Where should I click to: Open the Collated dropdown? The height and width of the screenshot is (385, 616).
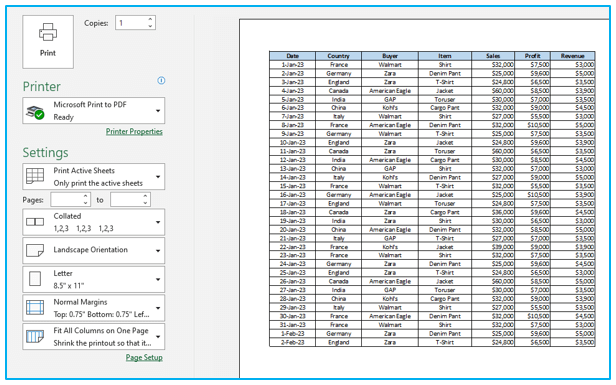[x=94, y=222]
